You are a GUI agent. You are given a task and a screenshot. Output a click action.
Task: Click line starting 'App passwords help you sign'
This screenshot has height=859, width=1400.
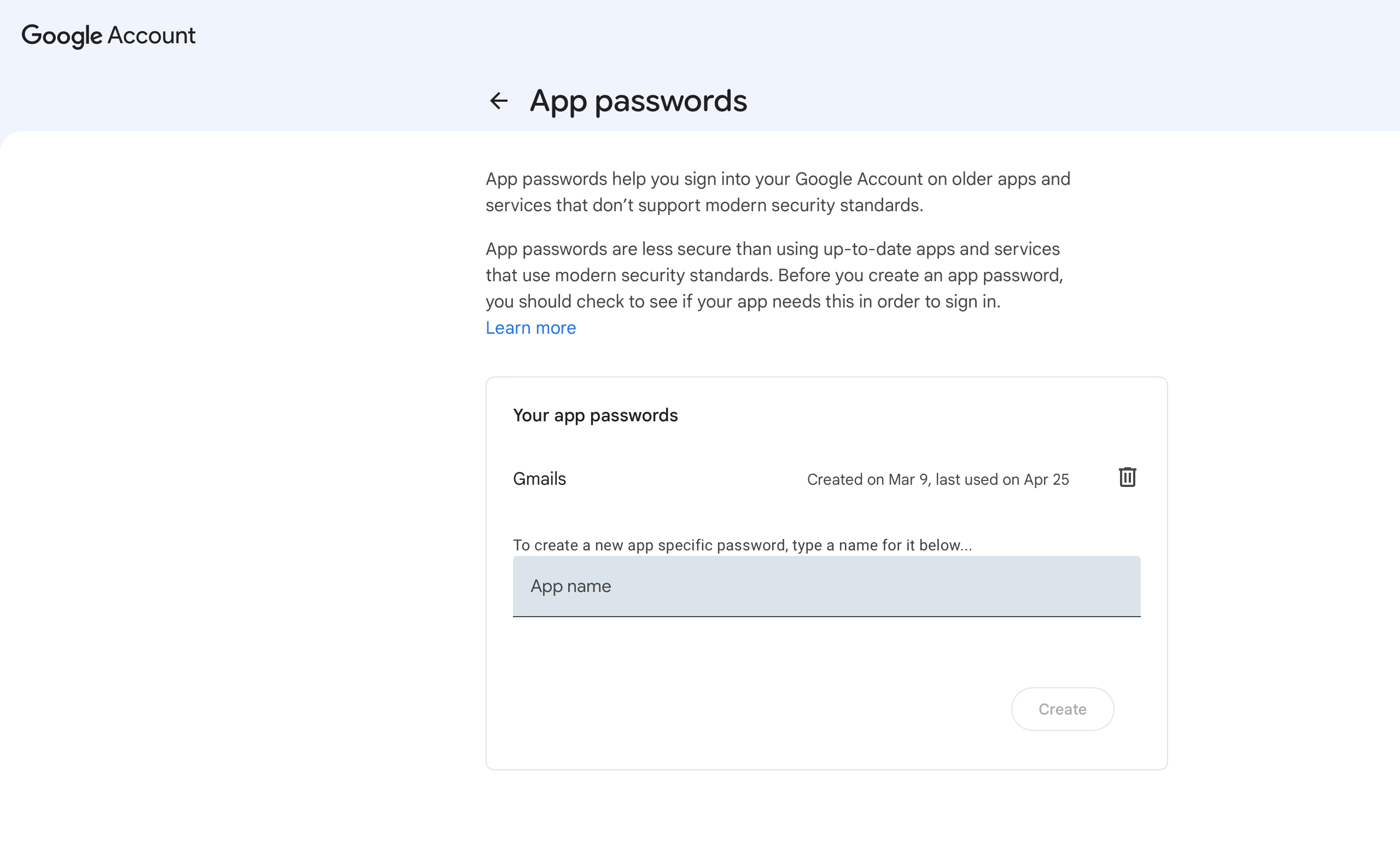778,179
